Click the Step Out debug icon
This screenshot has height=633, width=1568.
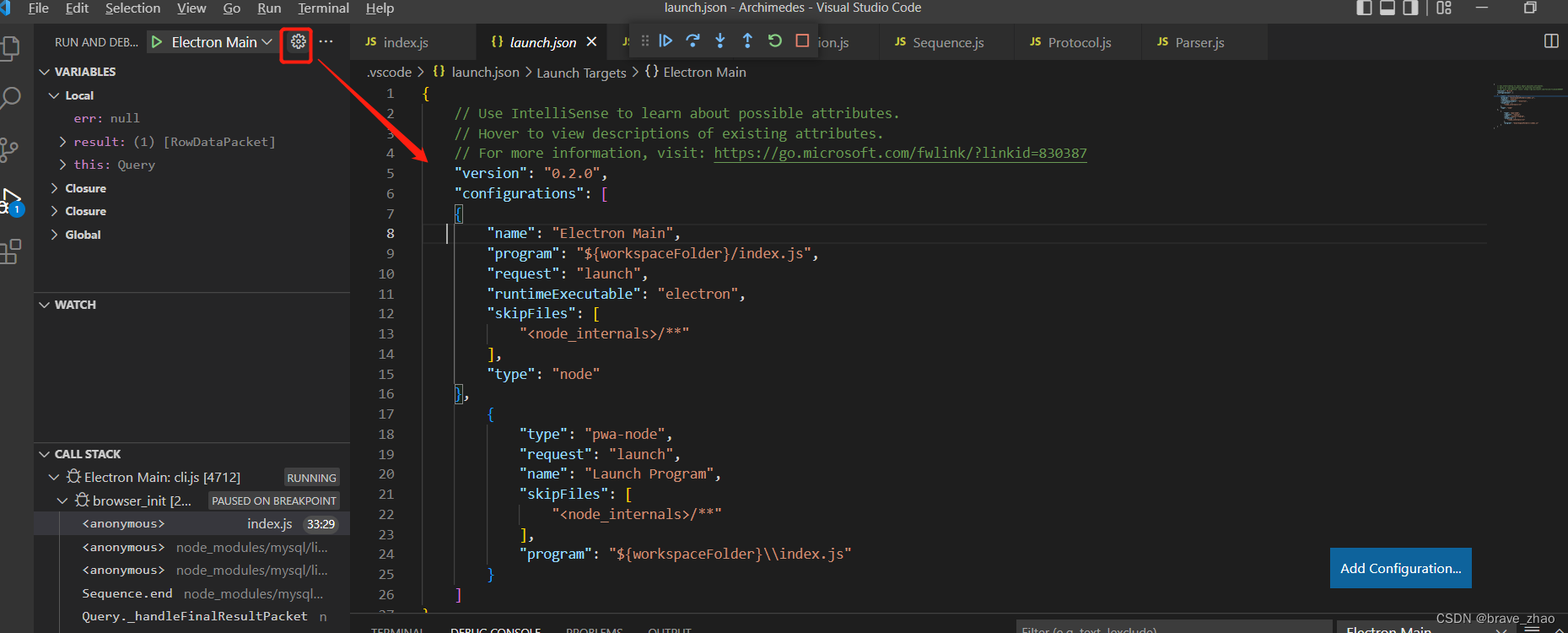click(747, 41)
